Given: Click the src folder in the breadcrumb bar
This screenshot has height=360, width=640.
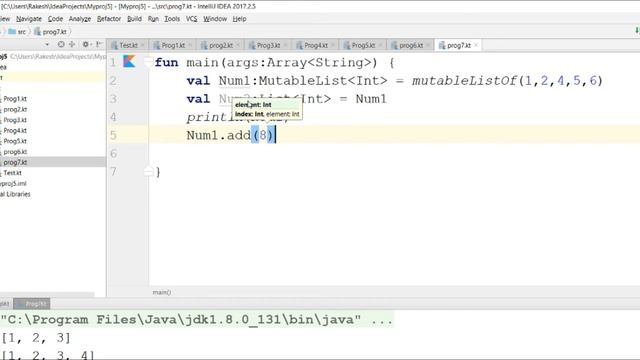Looking at the screenshot, I should (x=17, y=31).
